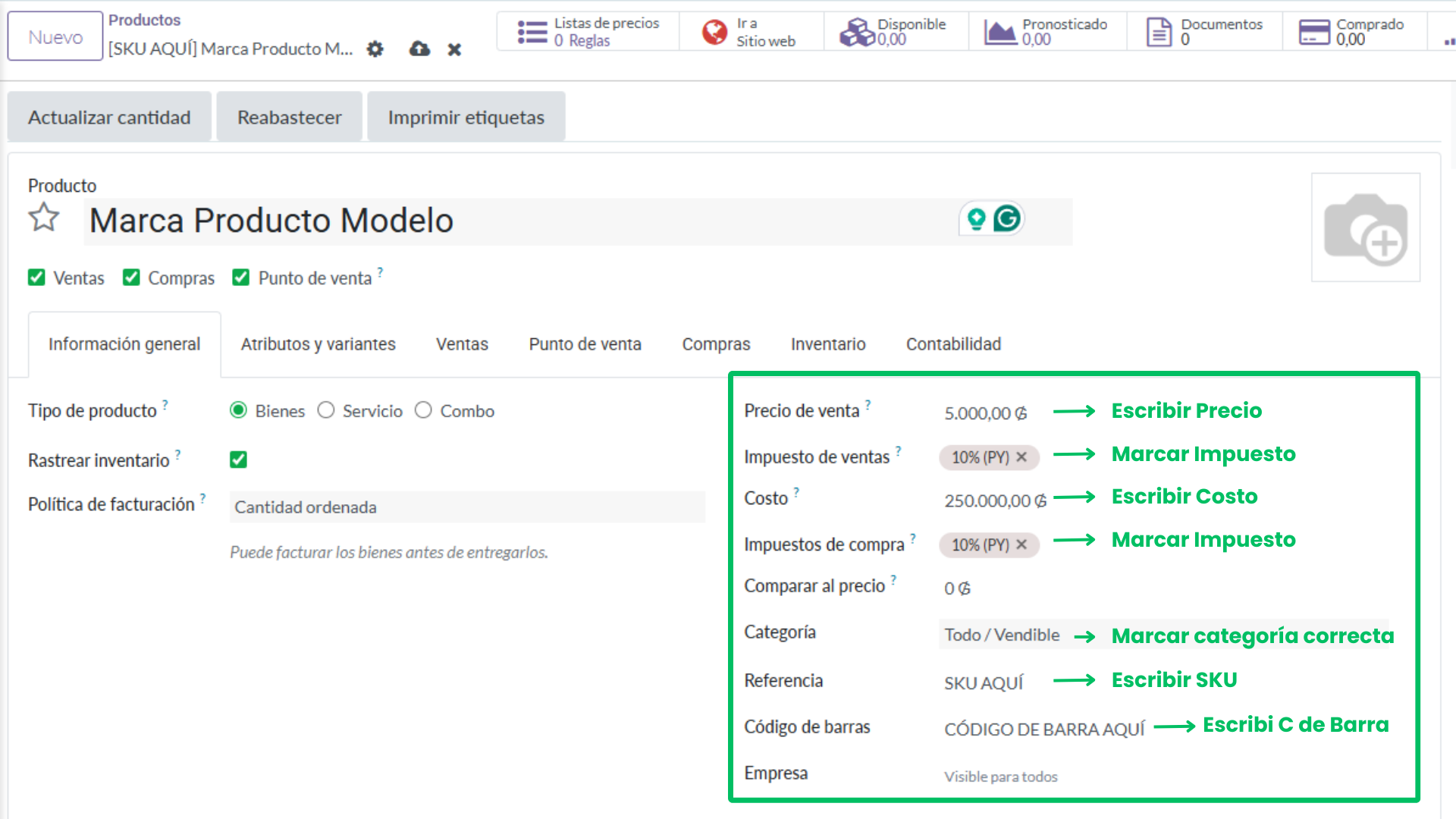
Task: Switch to the 'Contabilidad' tab
Action: [953, 344]
